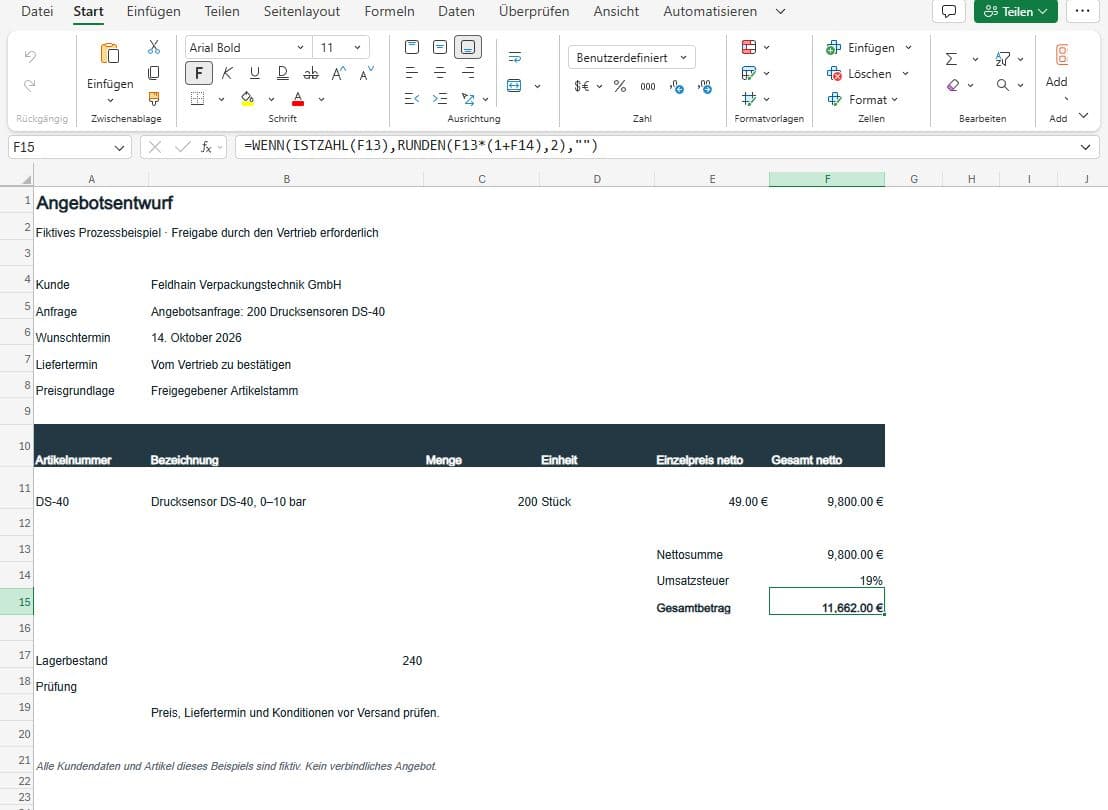Select the Format Painter brush
Screen dimensions: 1108x810
153,99
